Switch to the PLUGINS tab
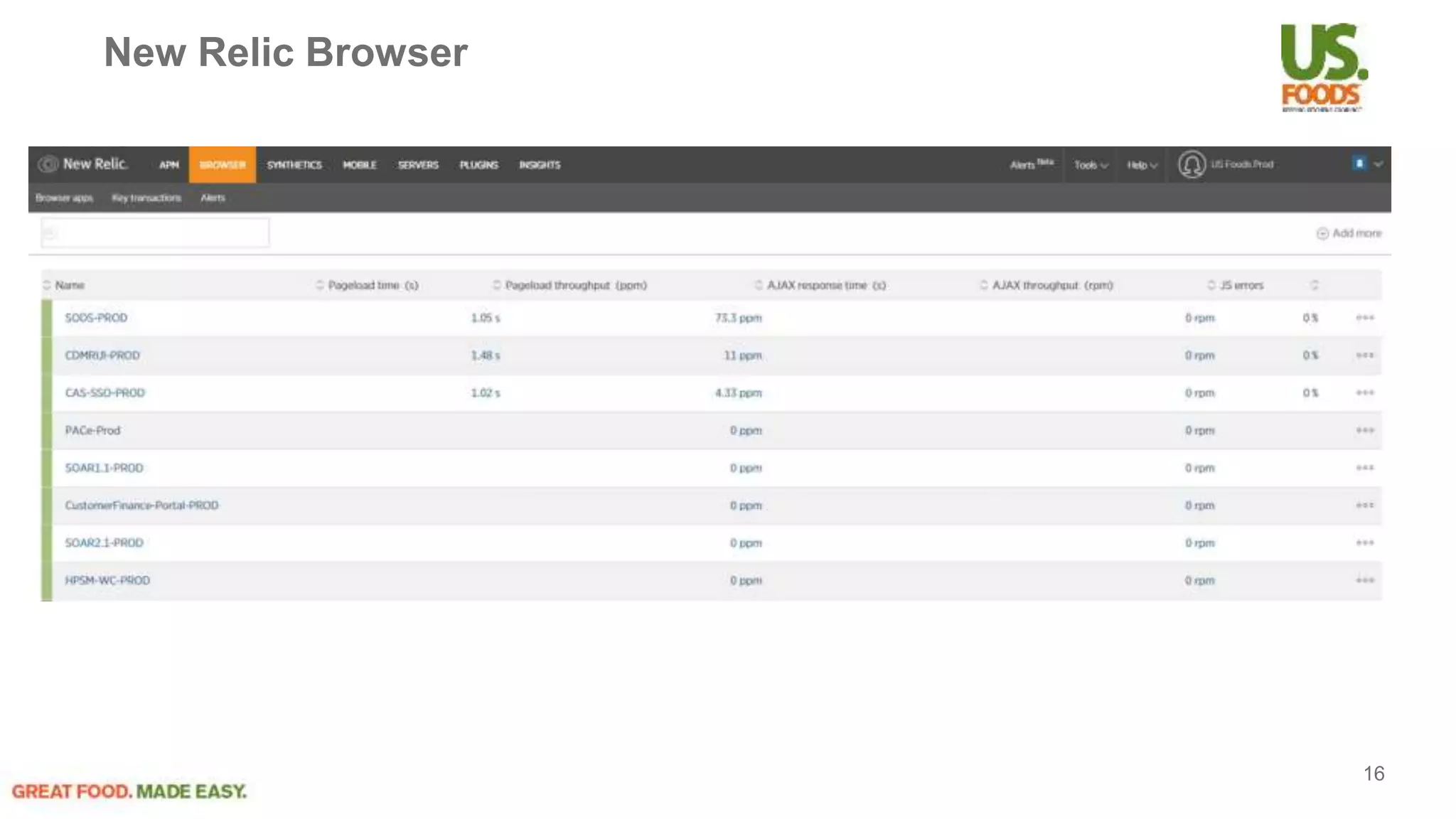Viewport: 1456px width, 819px height. [478, 165]
